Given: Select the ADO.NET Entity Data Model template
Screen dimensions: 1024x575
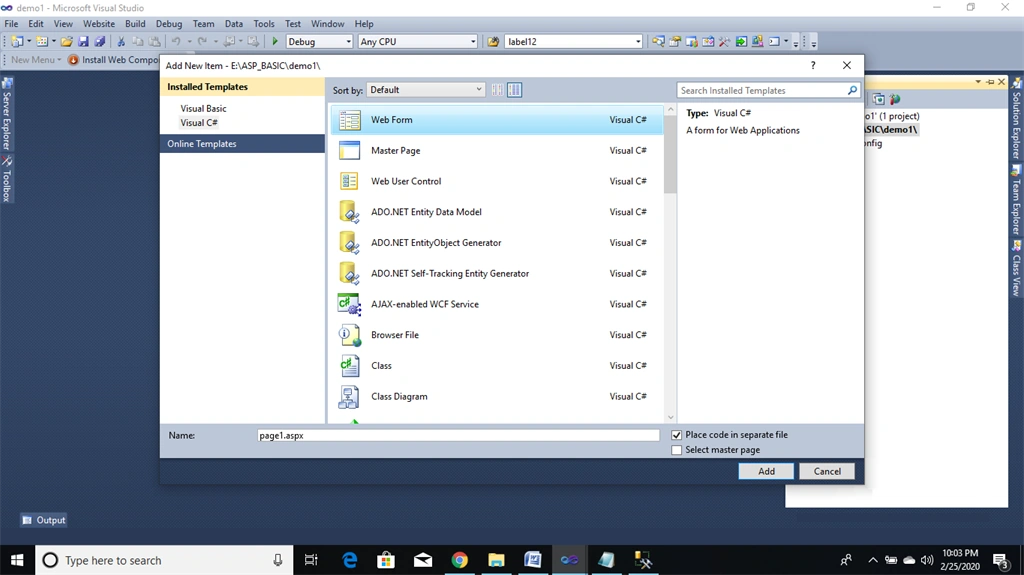Looking at the screenshot, I should [x=497, y=212].
